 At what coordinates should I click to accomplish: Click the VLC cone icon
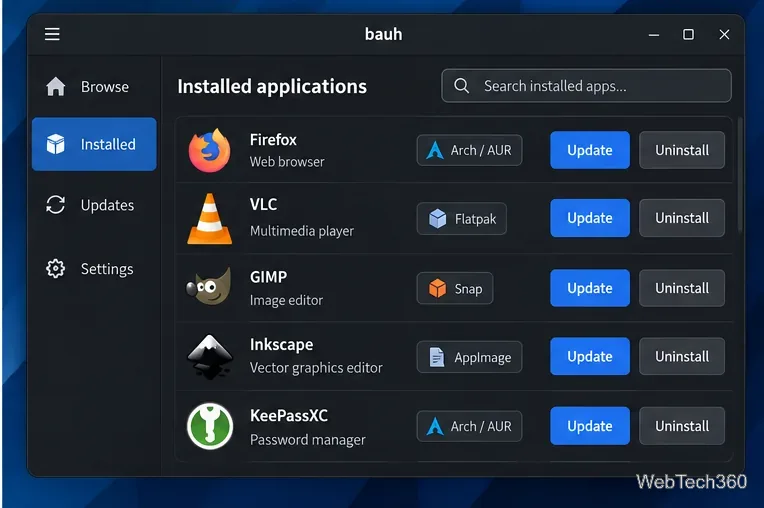(x=210, y=219)
